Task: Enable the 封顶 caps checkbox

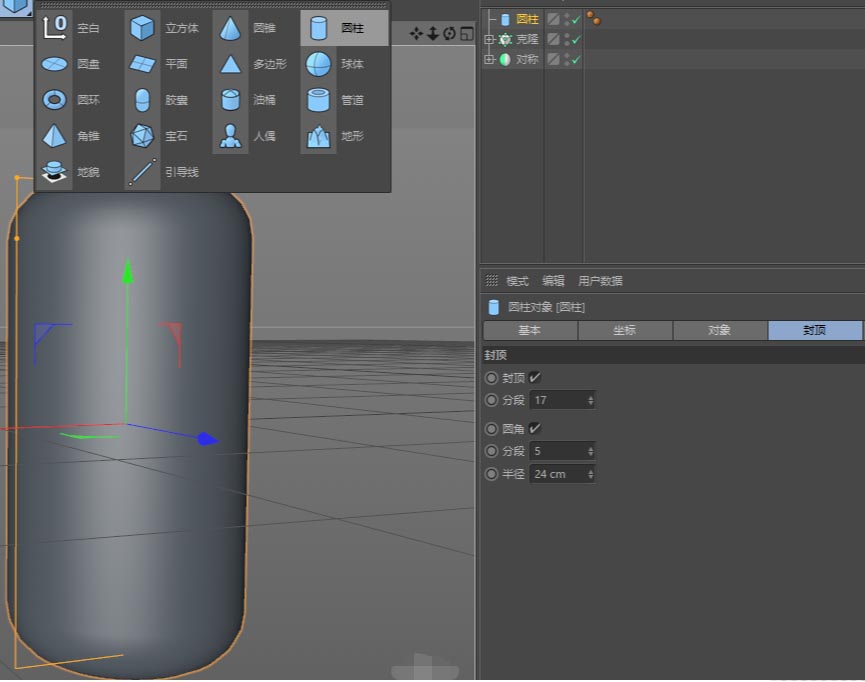Action: (x=536, y=377)
